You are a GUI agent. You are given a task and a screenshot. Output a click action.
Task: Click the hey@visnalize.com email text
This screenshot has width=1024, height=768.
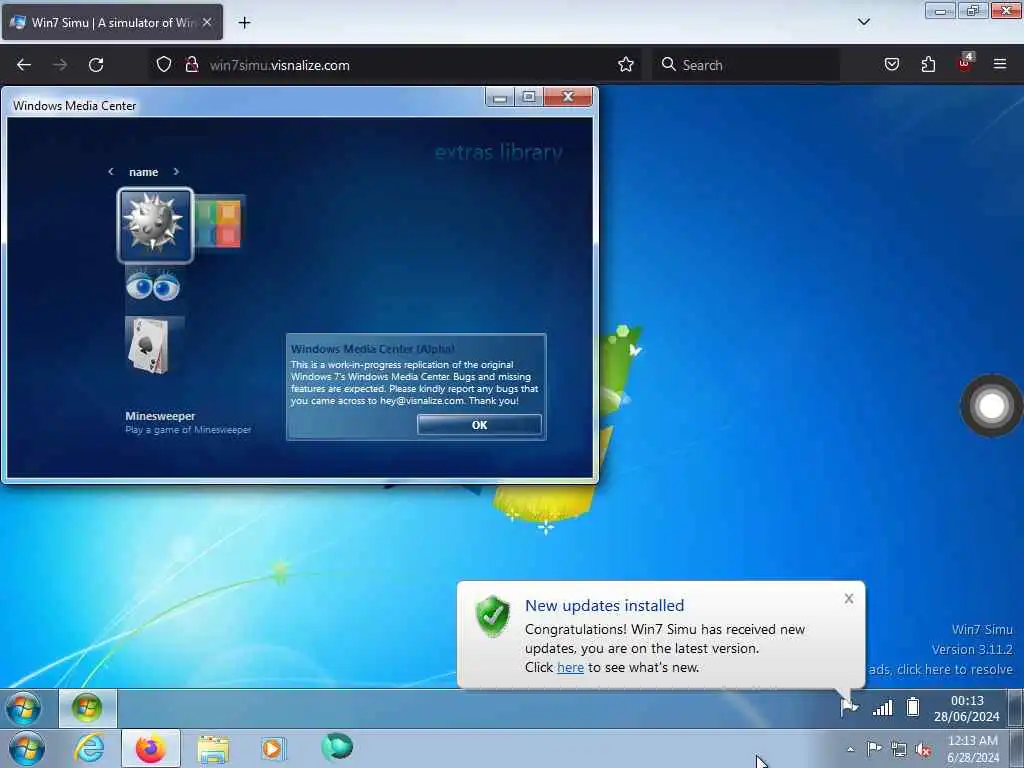422,400
